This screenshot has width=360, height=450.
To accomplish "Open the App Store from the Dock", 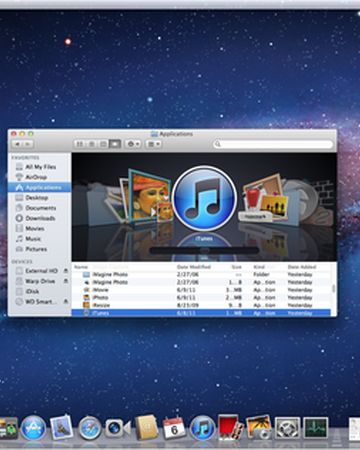I will click(x=33, y=428).
